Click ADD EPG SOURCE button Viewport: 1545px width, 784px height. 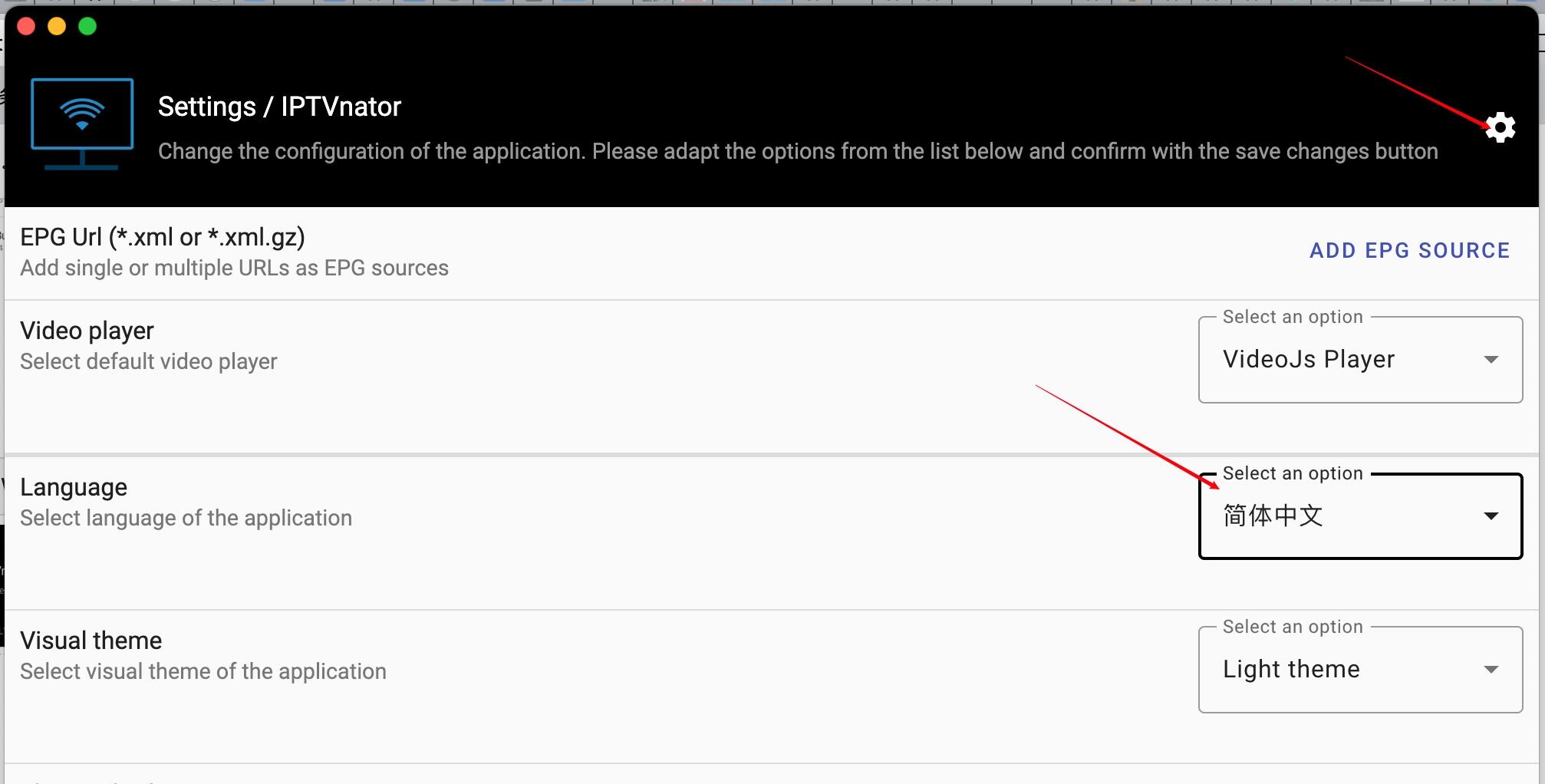click(x=1409, y=251)
